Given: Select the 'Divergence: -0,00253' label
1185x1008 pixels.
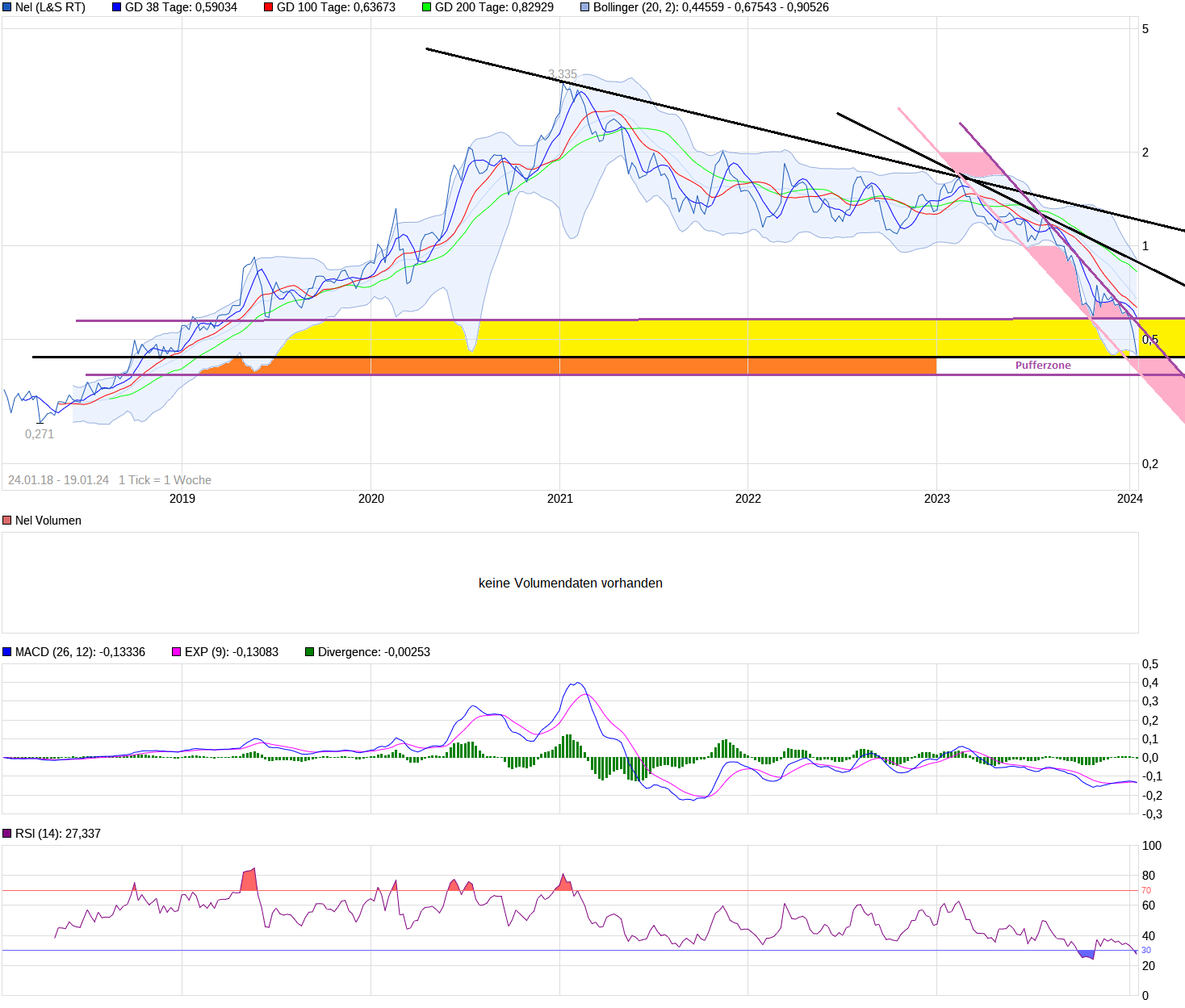Looking at the screenshot, I should click(x=374, y=652).
